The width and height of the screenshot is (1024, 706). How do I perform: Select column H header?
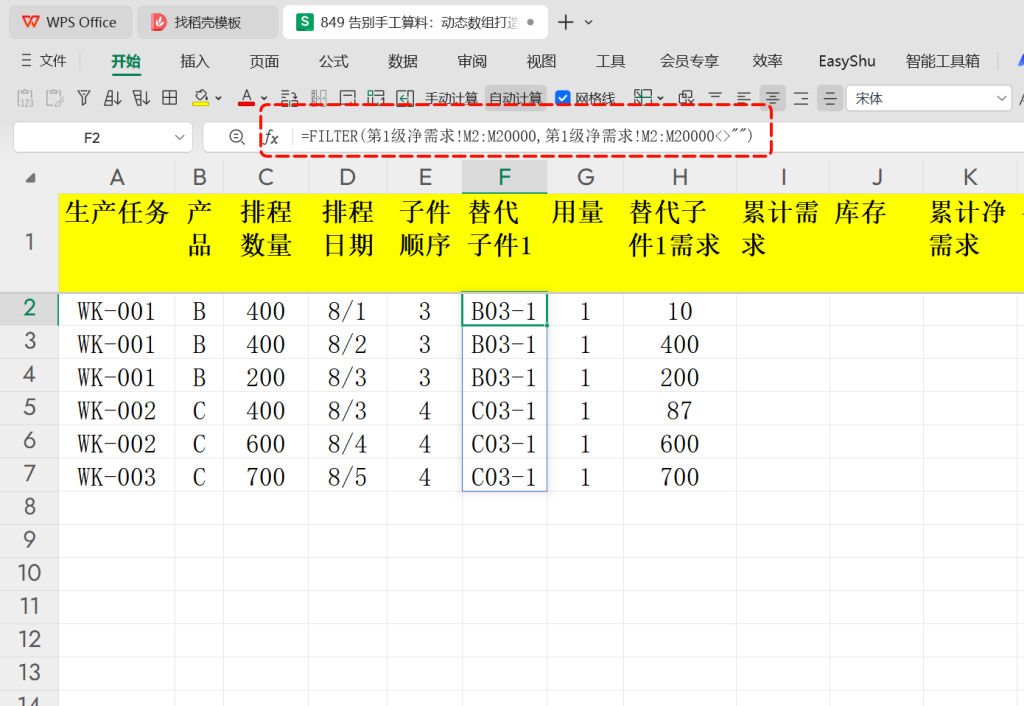(680, 177)
